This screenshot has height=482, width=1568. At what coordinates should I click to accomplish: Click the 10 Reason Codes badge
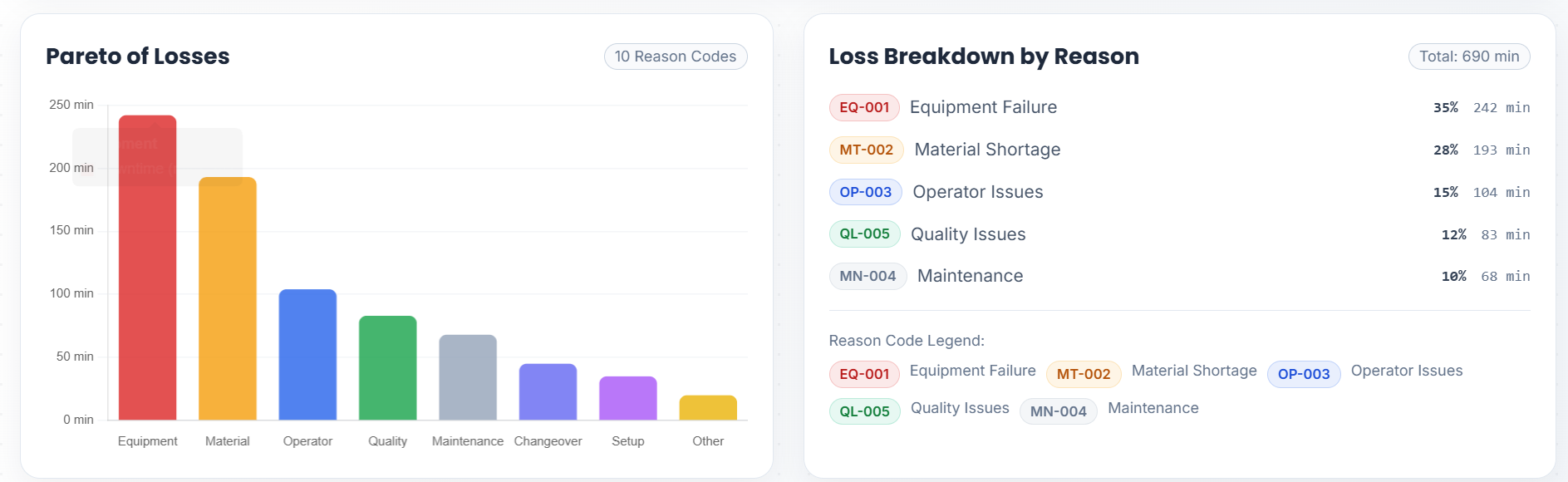point(676,57)
